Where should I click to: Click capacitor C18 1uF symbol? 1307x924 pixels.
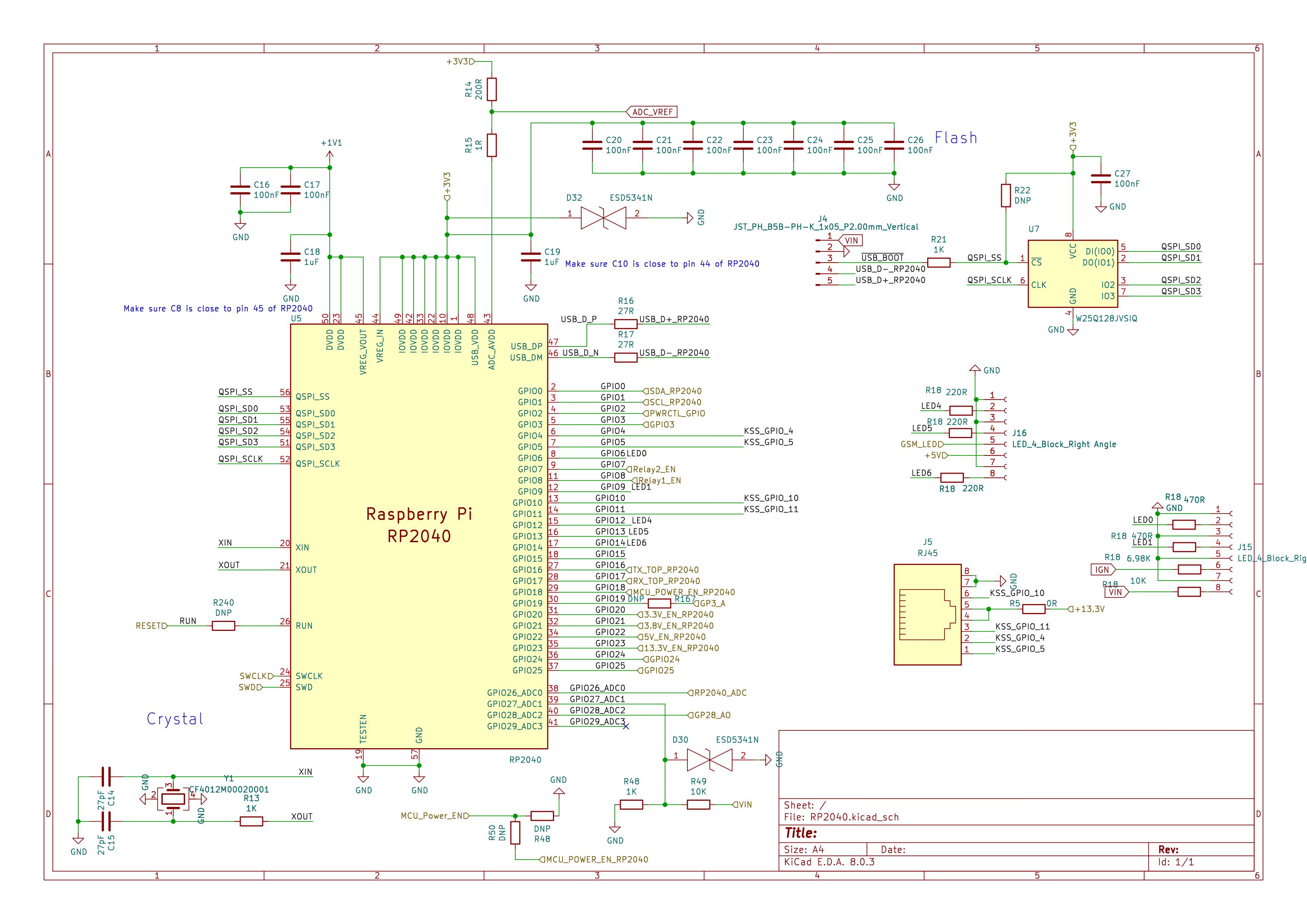point(290,257)
